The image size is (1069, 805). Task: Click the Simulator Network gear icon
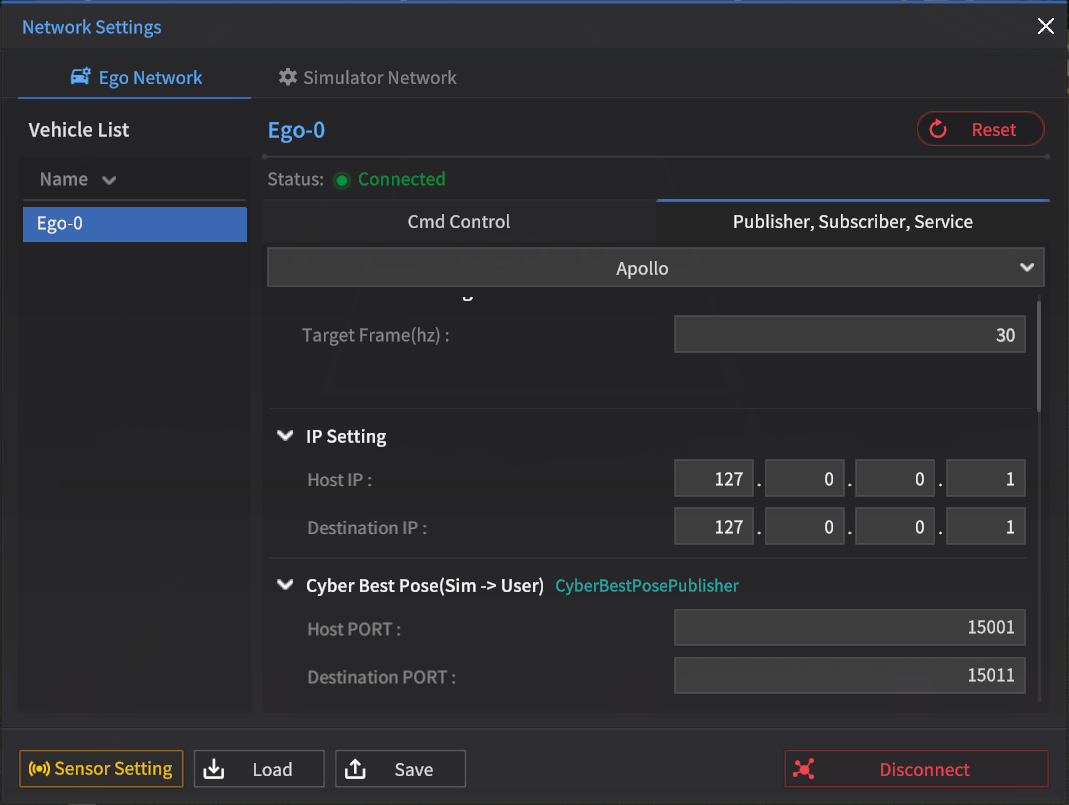pyautogui.click(x=288, y=77)
